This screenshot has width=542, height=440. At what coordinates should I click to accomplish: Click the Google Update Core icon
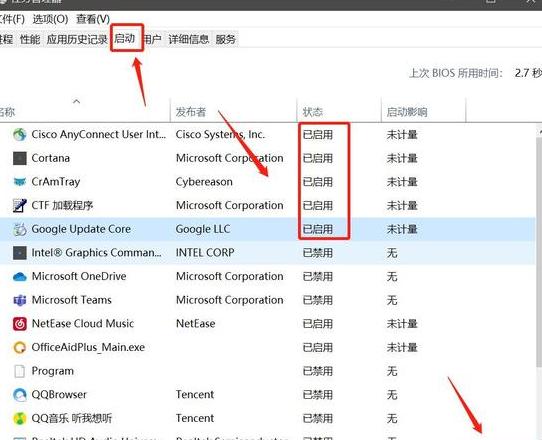[20, 229]
